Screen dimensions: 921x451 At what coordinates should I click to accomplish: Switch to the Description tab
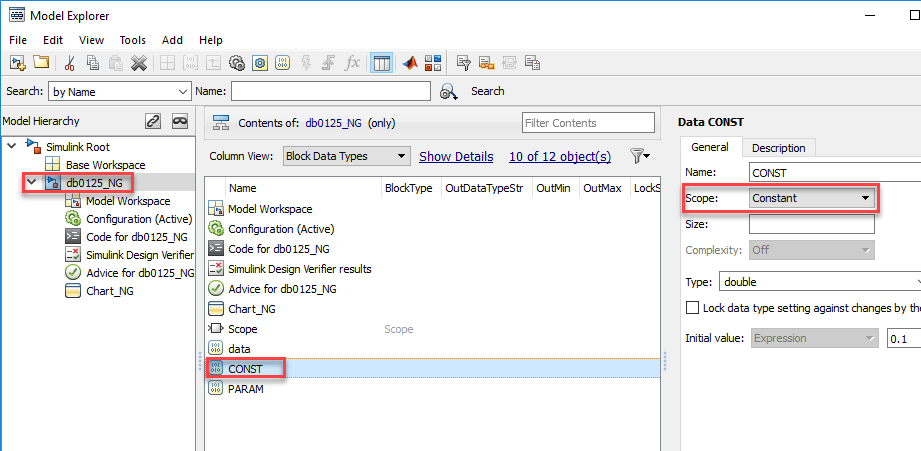[779, 148]
